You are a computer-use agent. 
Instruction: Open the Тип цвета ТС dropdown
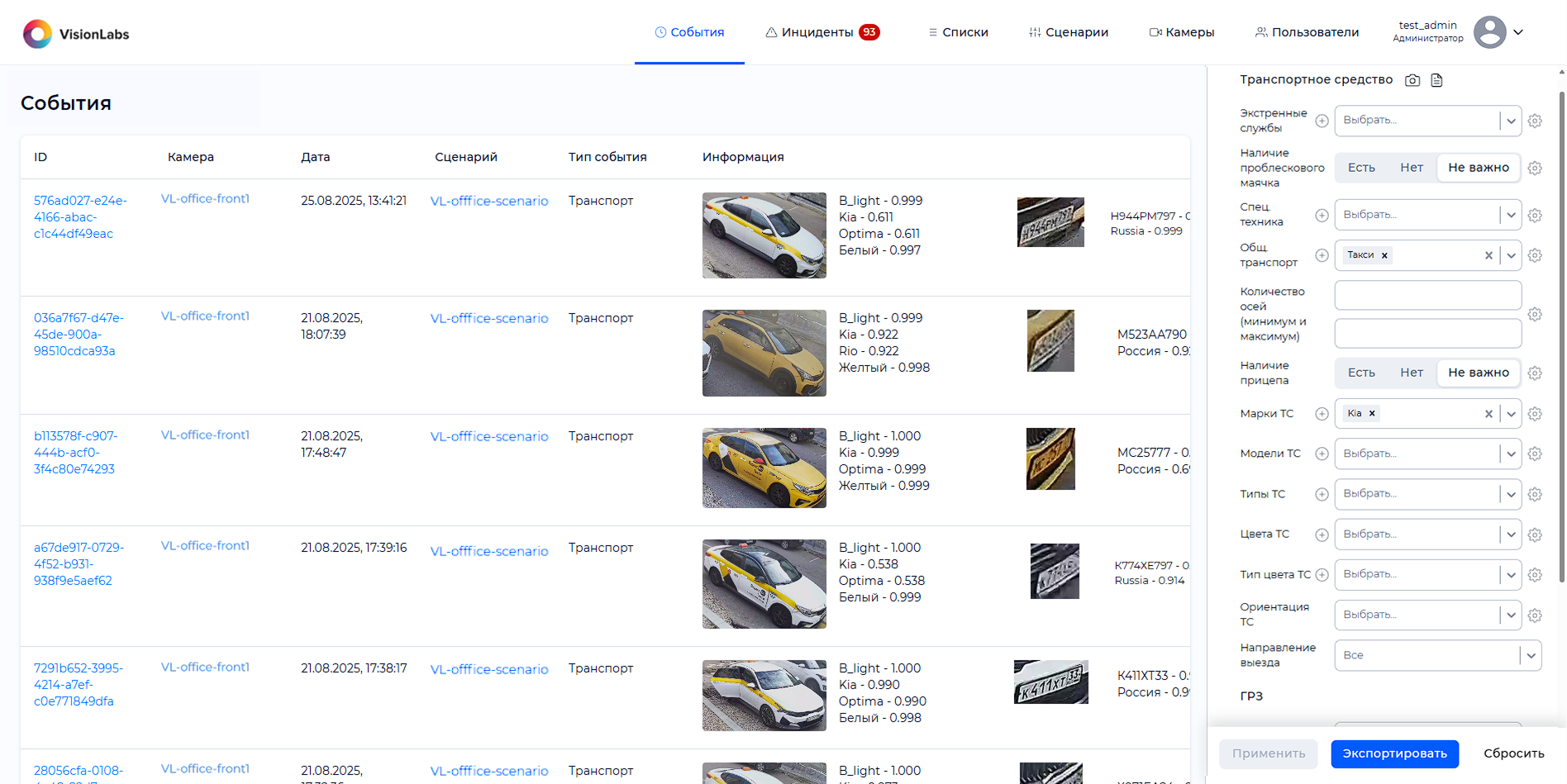pos(1427,575)
